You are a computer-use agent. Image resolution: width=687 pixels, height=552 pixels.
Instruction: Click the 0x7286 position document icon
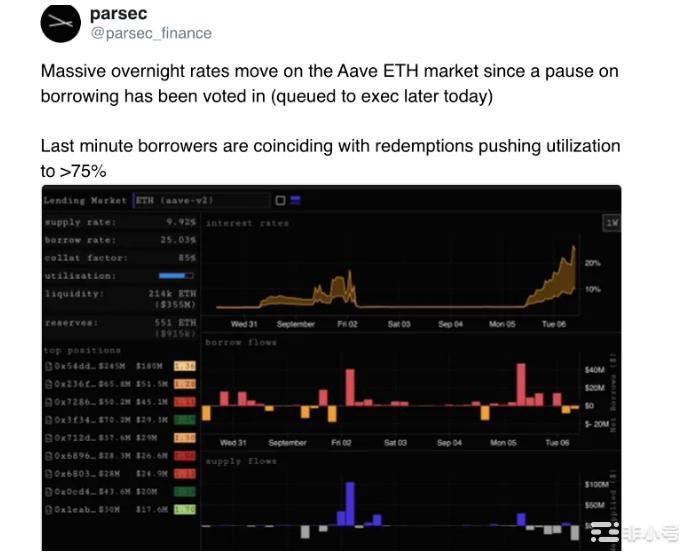(x=47, y=403)
